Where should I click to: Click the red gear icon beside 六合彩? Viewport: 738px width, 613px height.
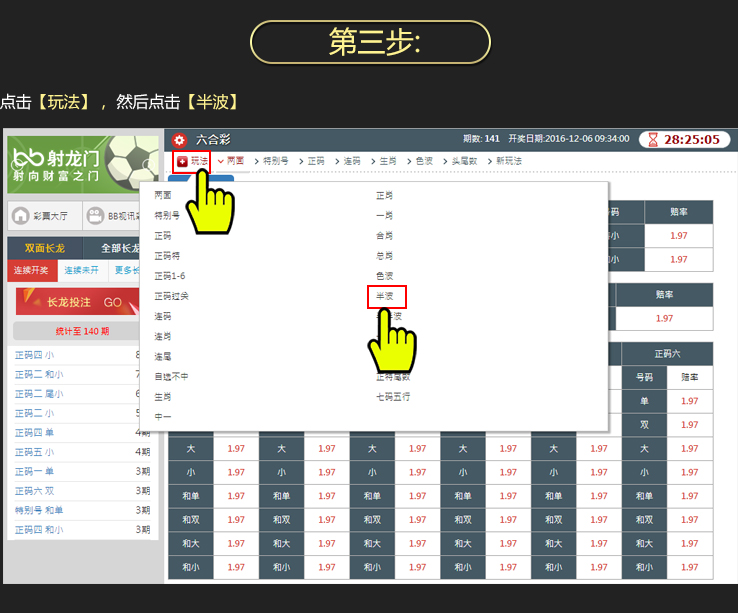(x=179, y=140)
